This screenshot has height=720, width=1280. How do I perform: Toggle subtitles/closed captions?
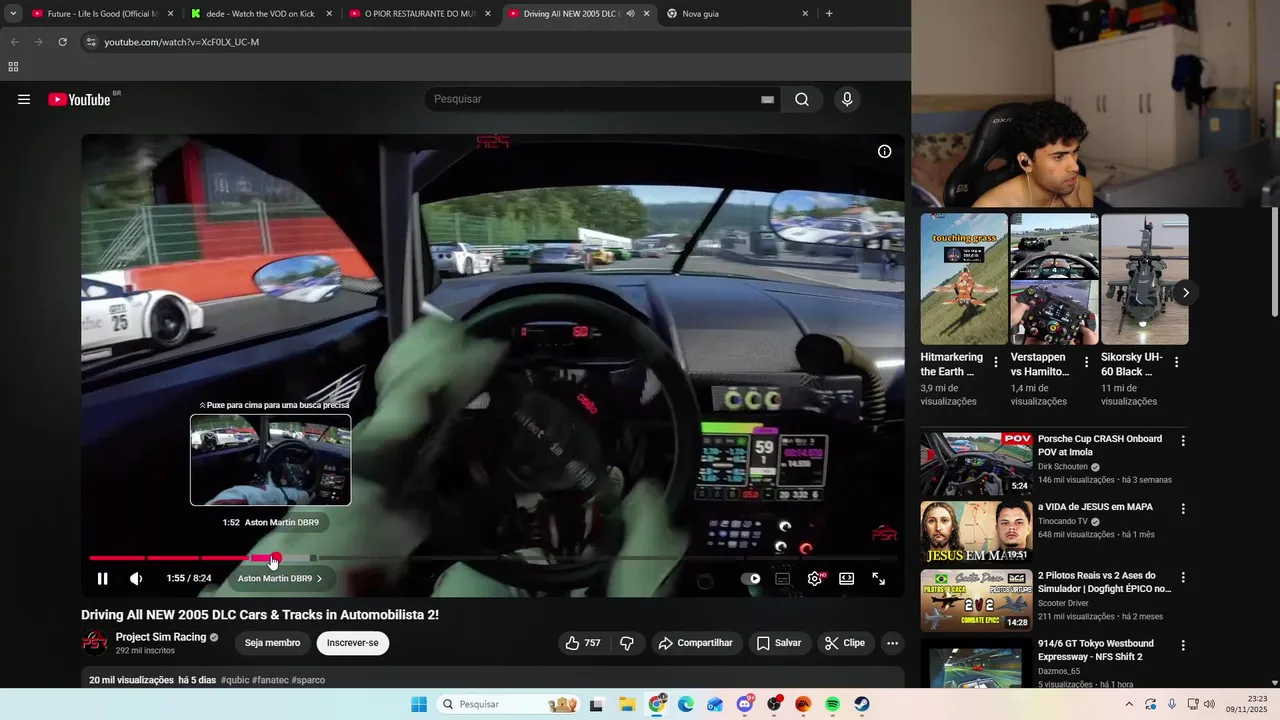783,578
